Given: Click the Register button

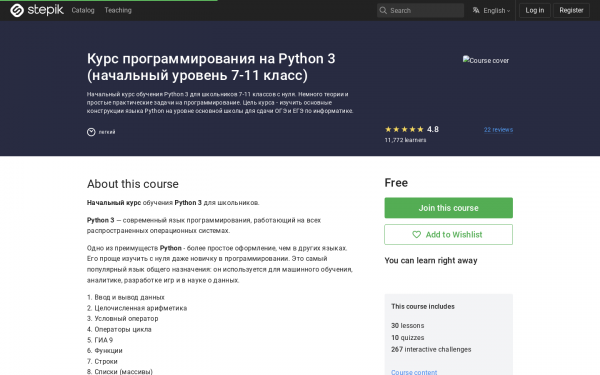Looking at the screenshot, I should (571, 10).
